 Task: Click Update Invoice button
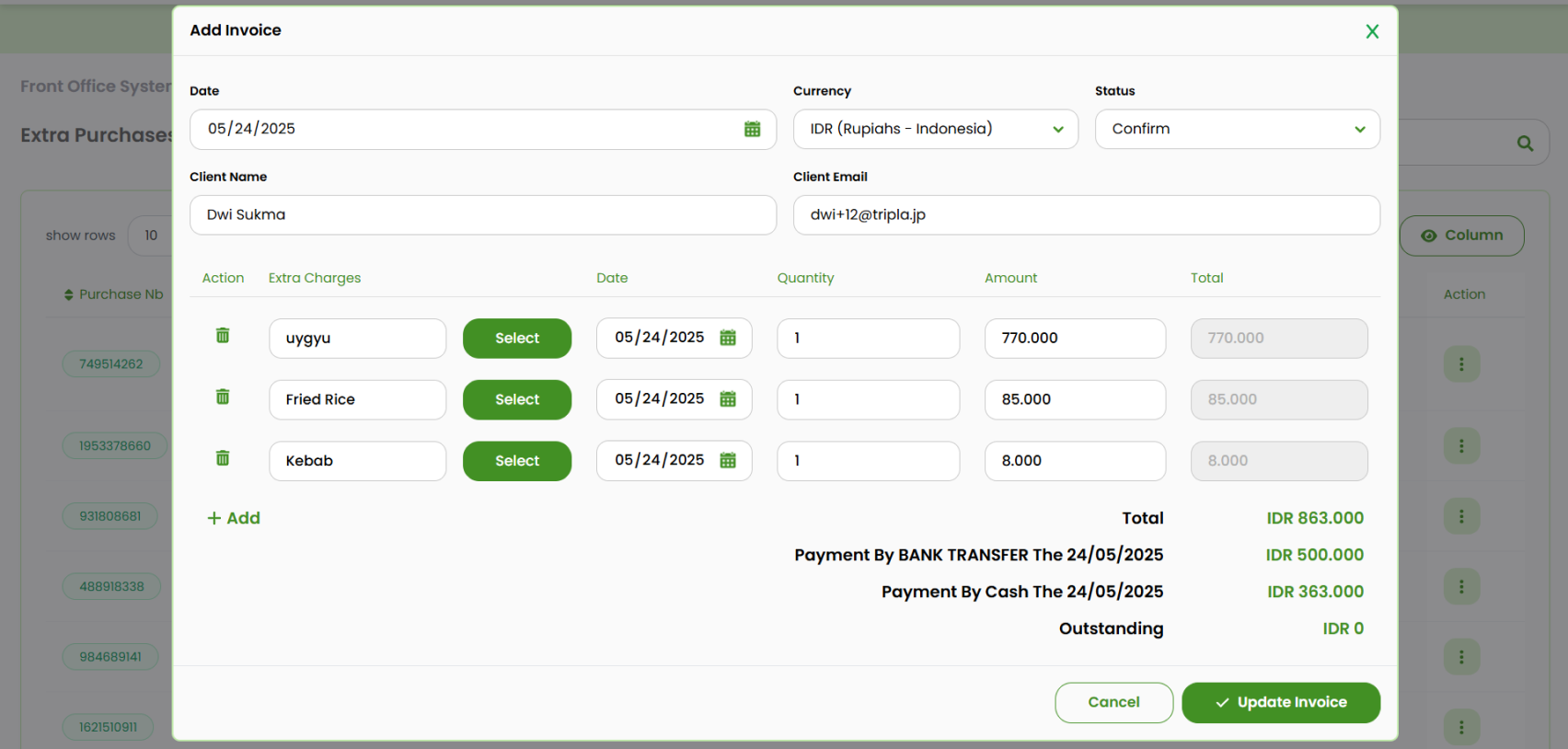pyautogui.click(x=1281, y=702)
